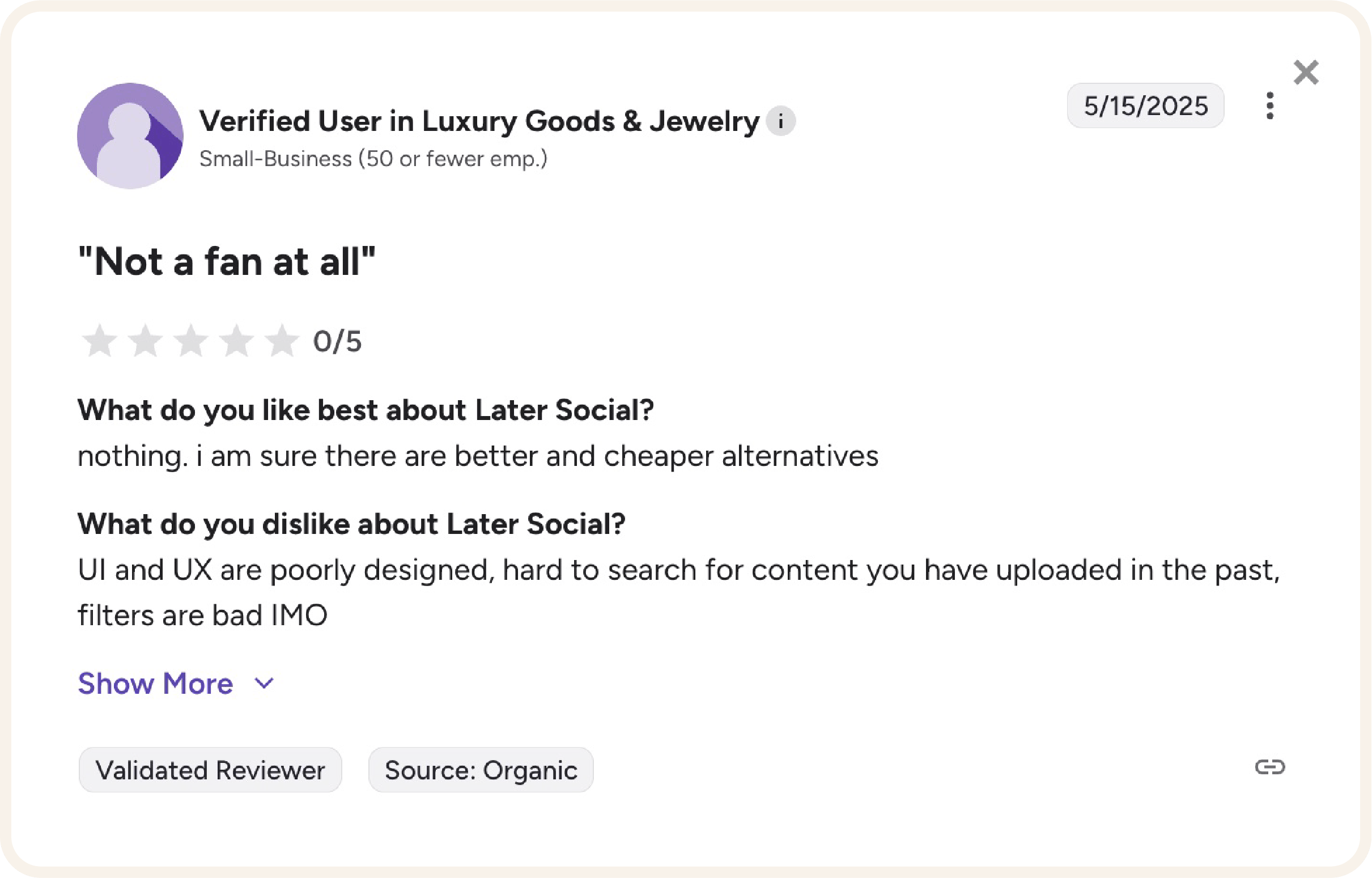Click the info icon beside Jewelry
The width and height of the screenshot is (1372, 878).
click(x=780, y=121)
